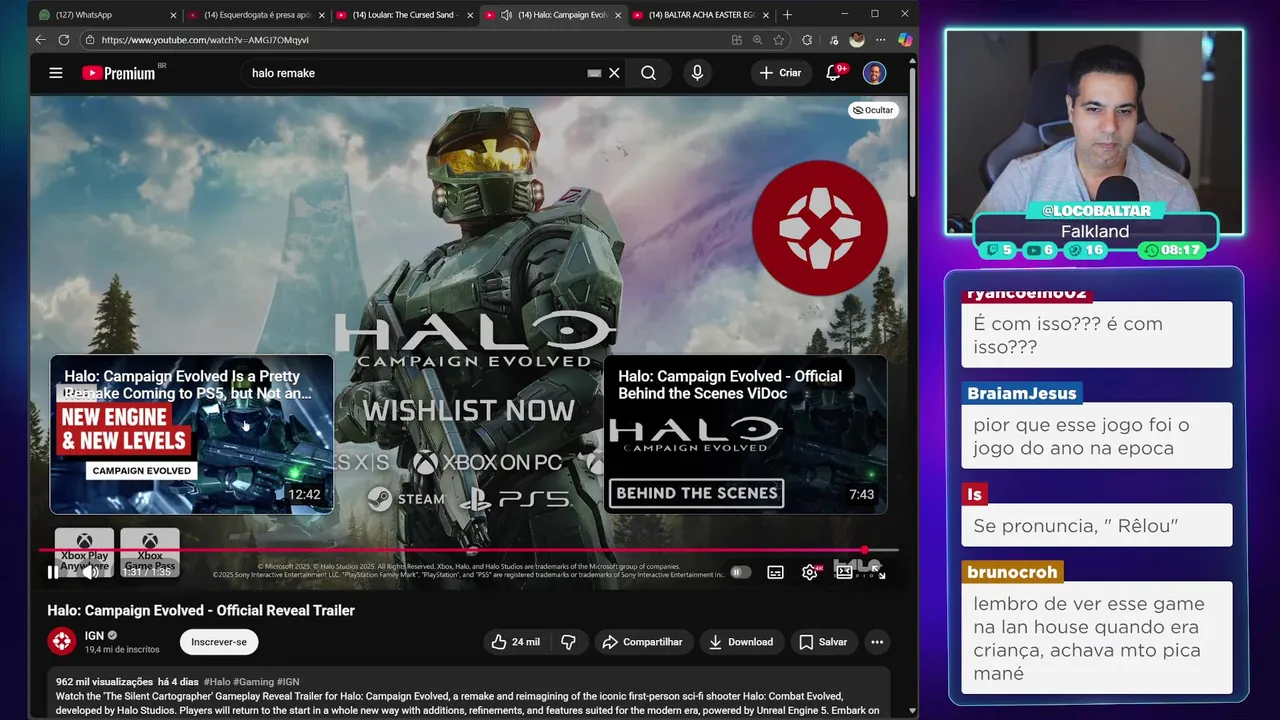Click '19,4 mi de inscritos' text
The image size is (1280, 720).
[x=122, y=650]
